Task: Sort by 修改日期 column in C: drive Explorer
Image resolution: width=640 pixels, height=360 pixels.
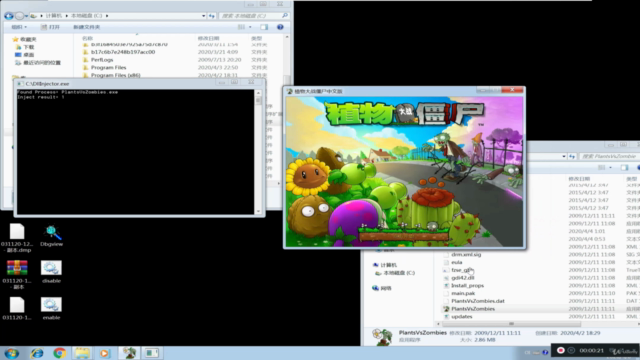Action: [x=208, y=38]
